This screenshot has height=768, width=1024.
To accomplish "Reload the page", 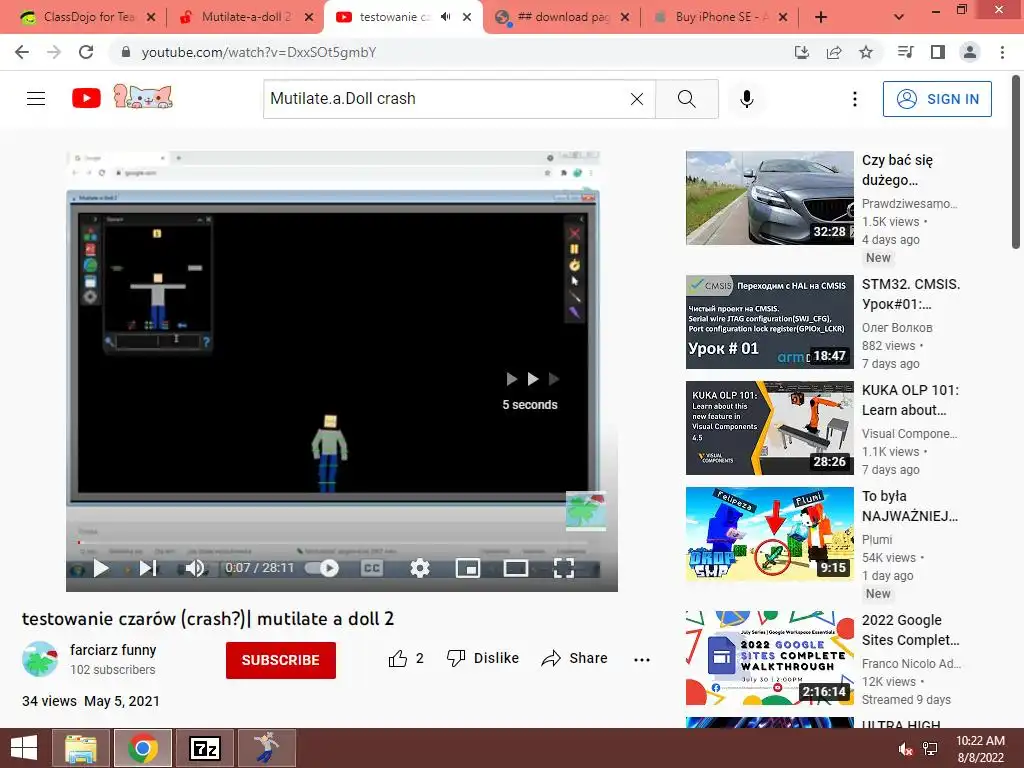I will (86, 52).
